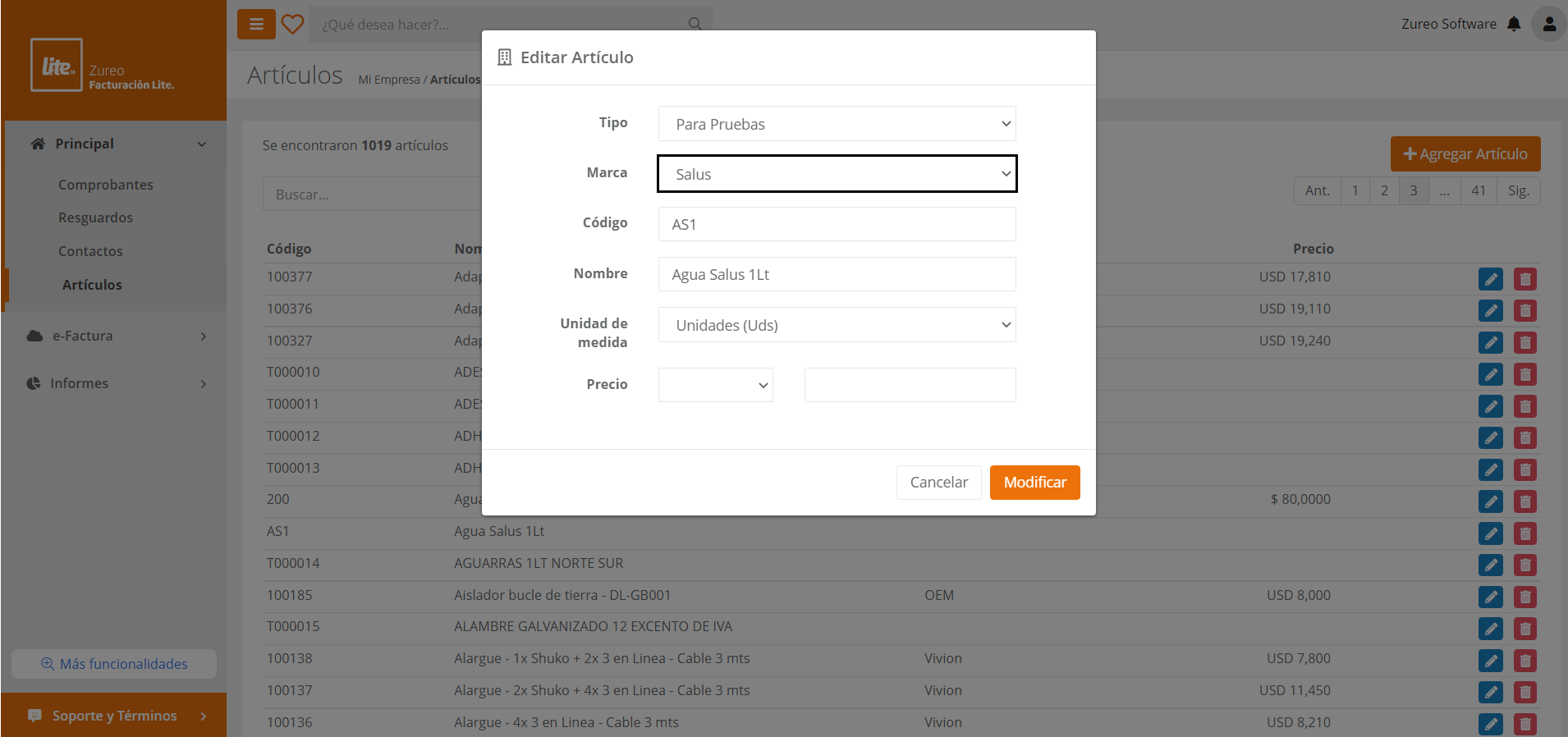Click the hamburger menu icon
Screen dimensions: 1568x737
click(256, 25)
